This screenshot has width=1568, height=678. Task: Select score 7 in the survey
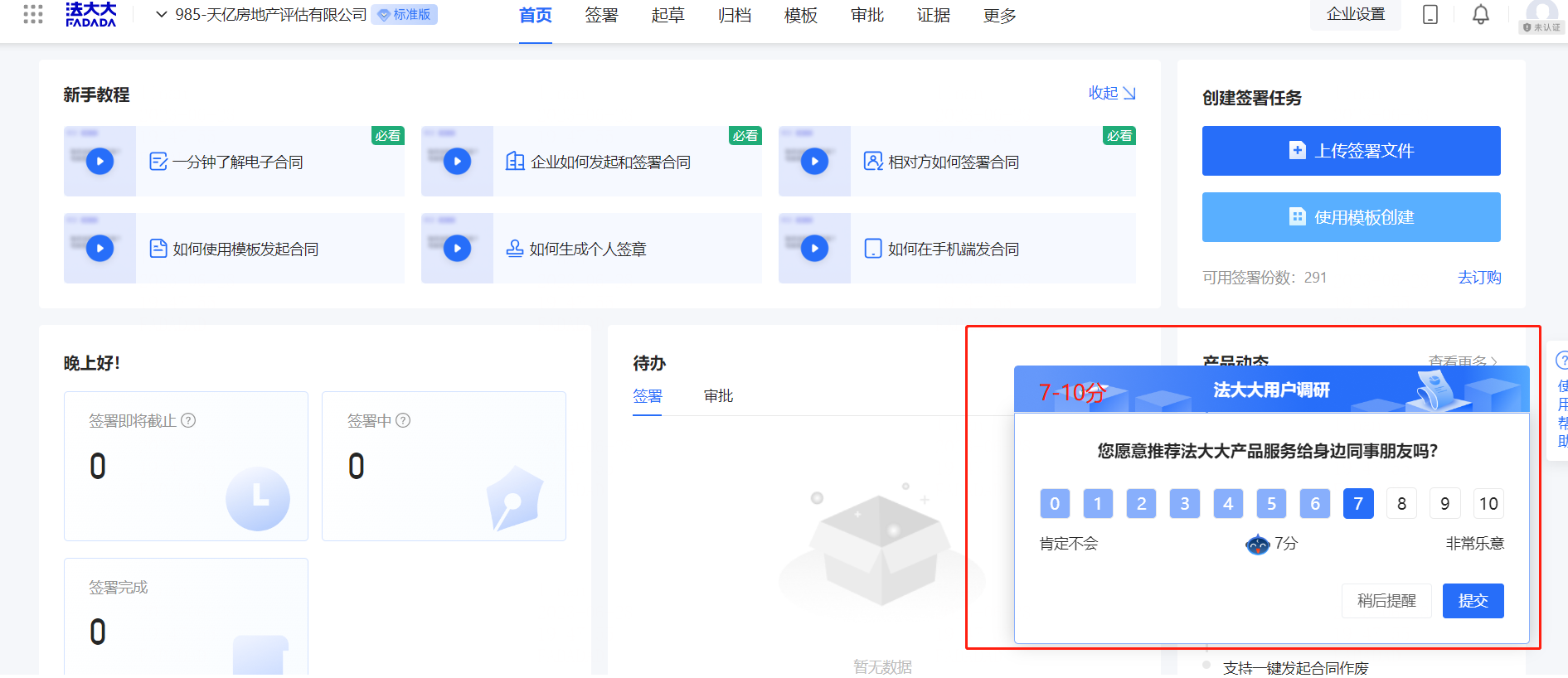click(x=1358, y=503)
